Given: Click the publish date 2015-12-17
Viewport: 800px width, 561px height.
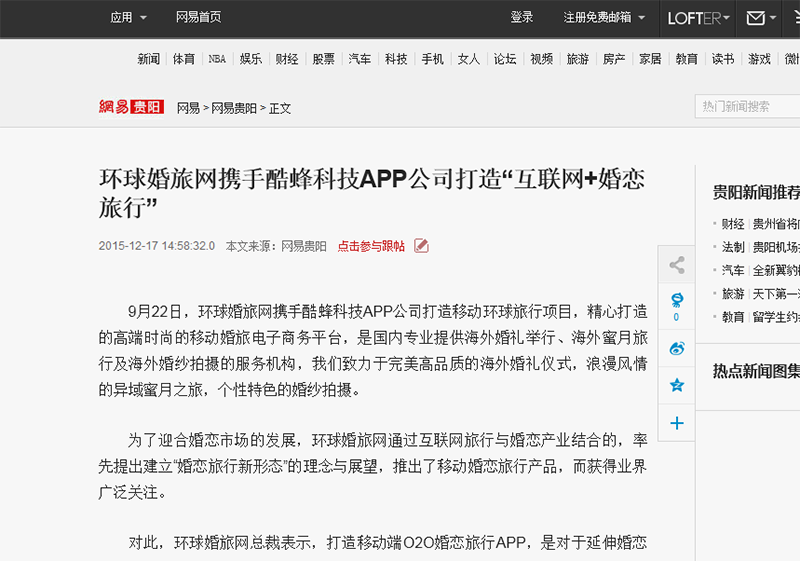Looking at the screenshot, I should tap(157, 246).
